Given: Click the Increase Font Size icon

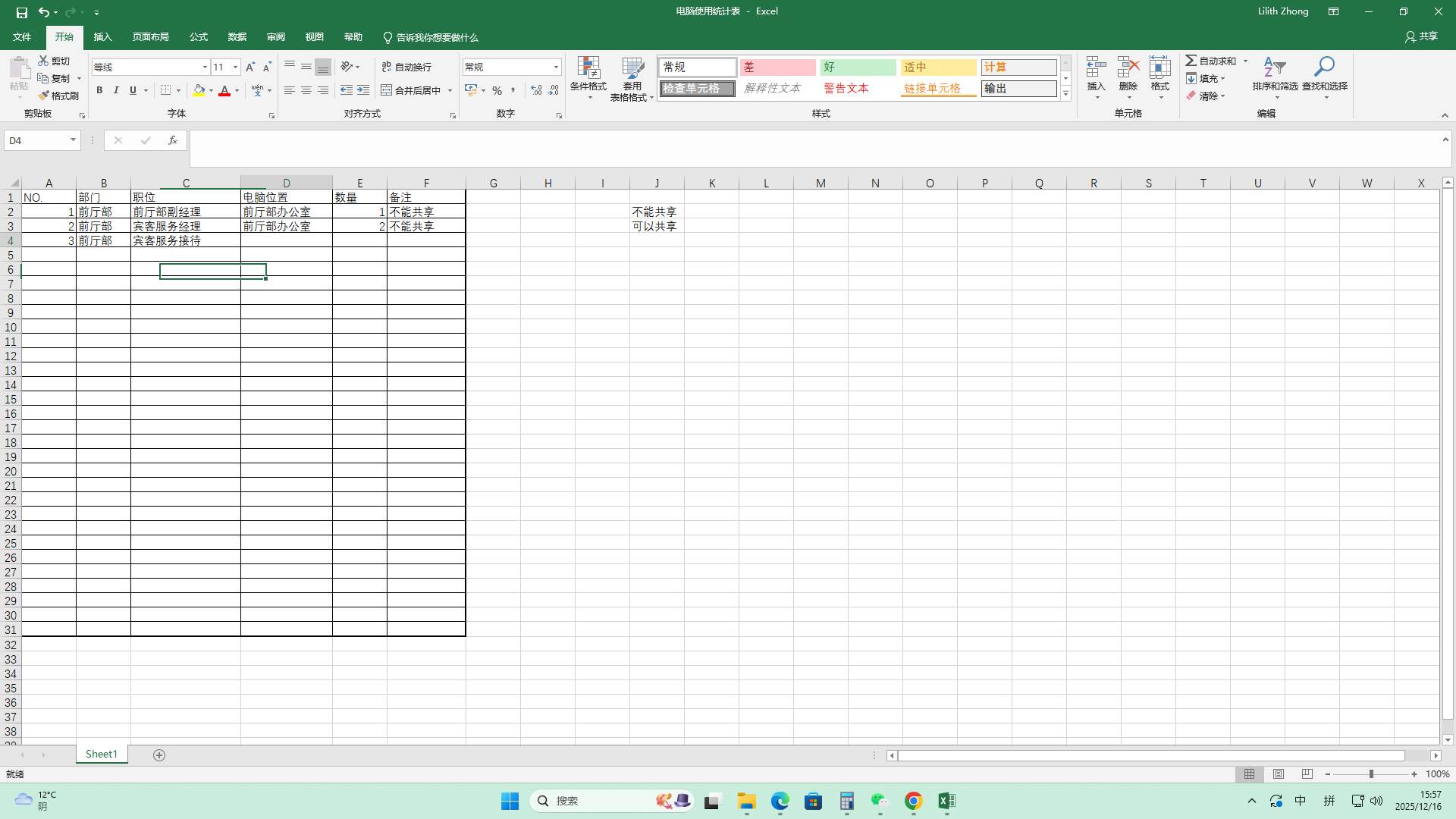Looking at the screenshot, I should pos(250,67).
